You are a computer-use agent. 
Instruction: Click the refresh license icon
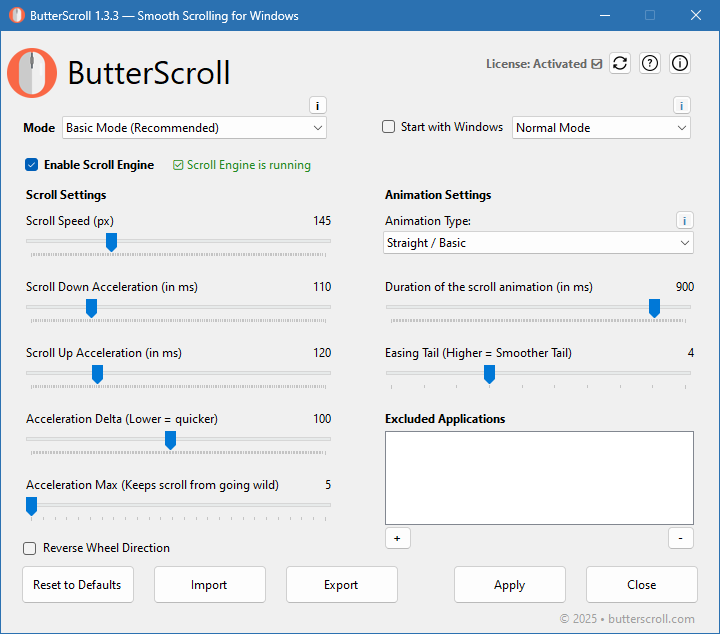[x=620, y=63]
